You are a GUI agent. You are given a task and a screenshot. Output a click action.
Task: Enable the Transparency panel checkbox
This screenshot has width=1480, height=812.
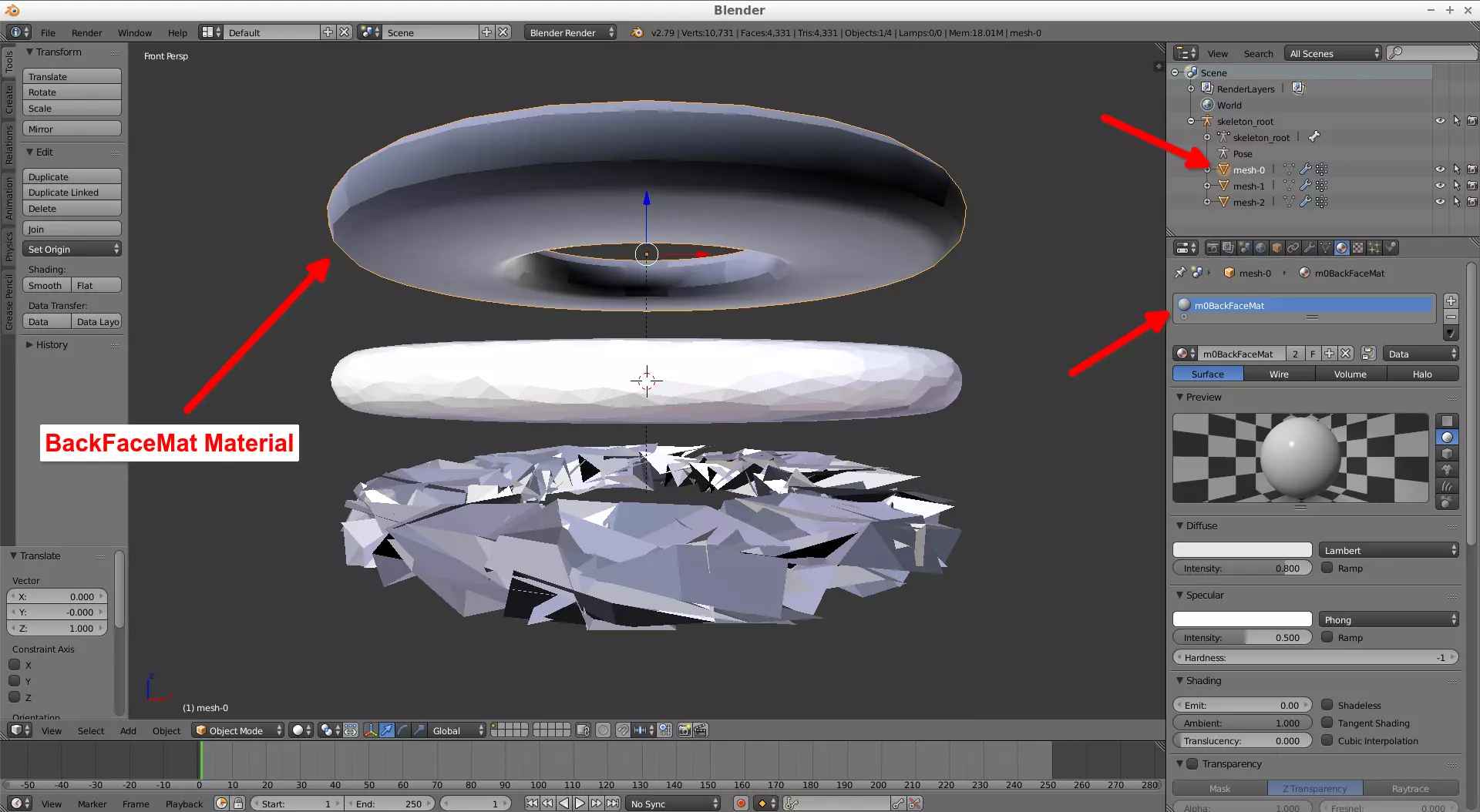[x=1192, y=763]
